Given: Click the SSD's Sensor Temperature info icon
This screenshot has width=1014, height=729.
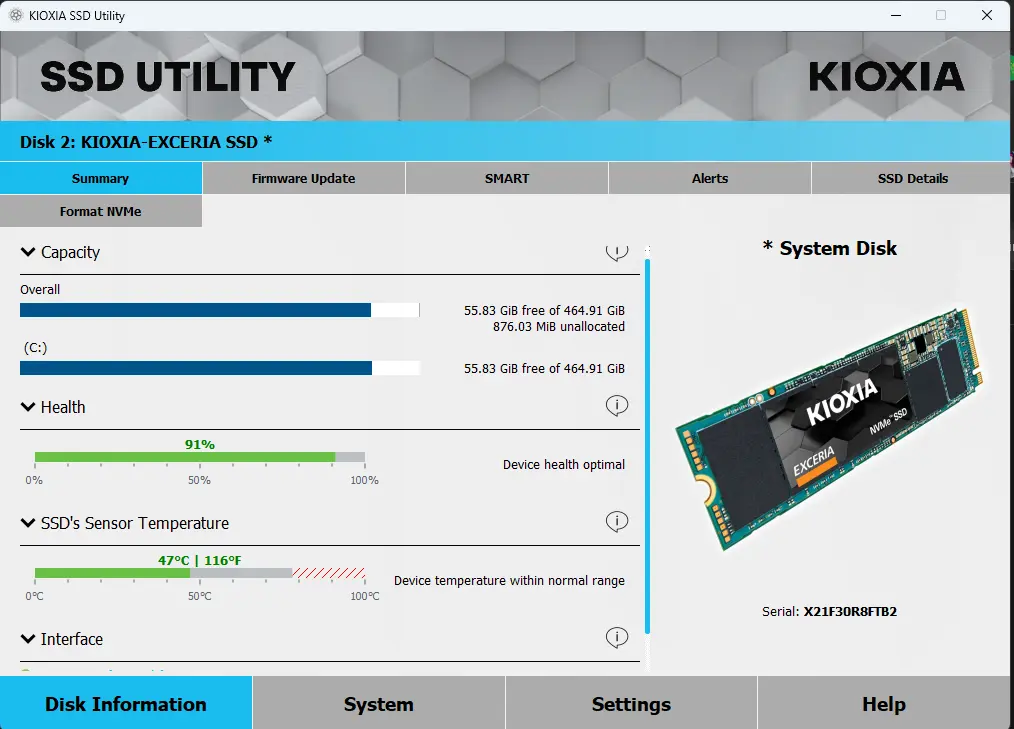Looking at the screenshot, I should pyautogui.click(x=616, y=521).
